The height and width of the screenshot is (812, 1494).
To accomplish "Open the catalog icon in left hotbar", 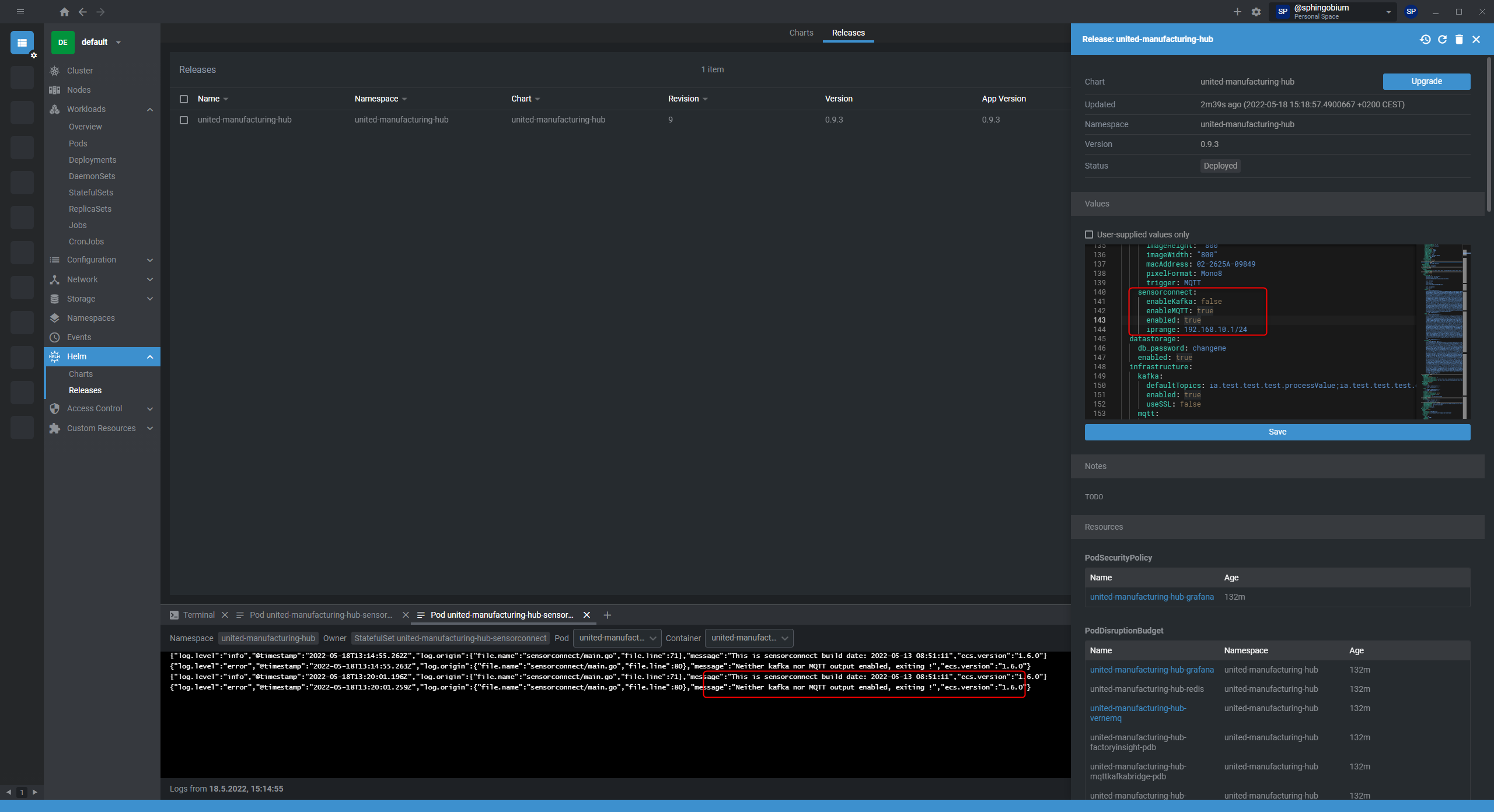I will coord(22,43).
